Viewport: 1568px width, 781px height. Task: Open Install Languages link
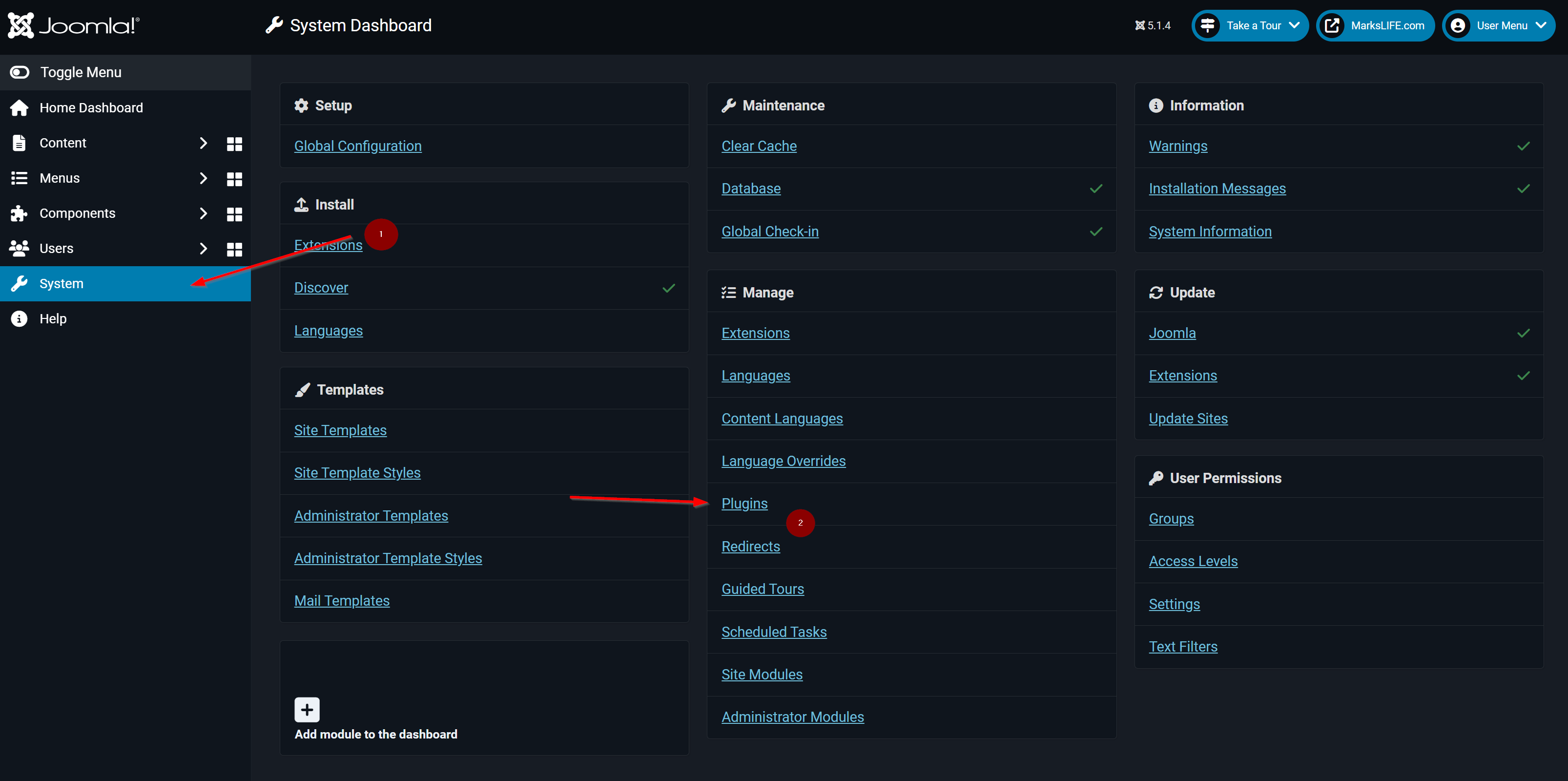[x=328, y=331]
